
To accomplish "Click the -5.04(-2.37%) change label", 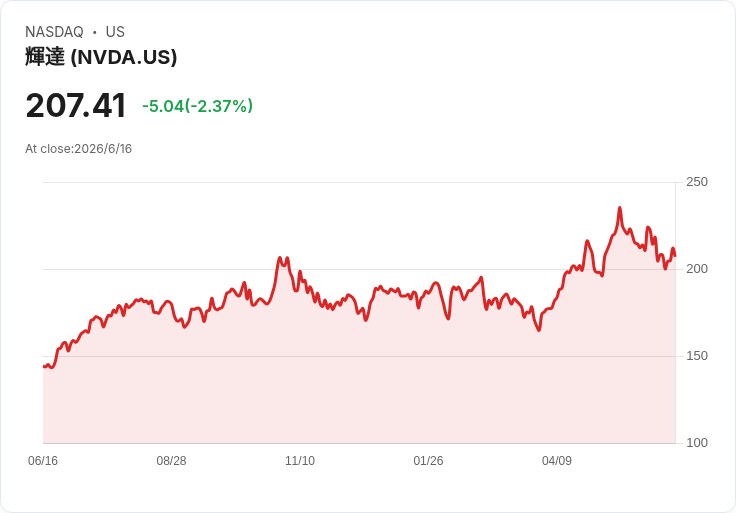I will [198, 106].
